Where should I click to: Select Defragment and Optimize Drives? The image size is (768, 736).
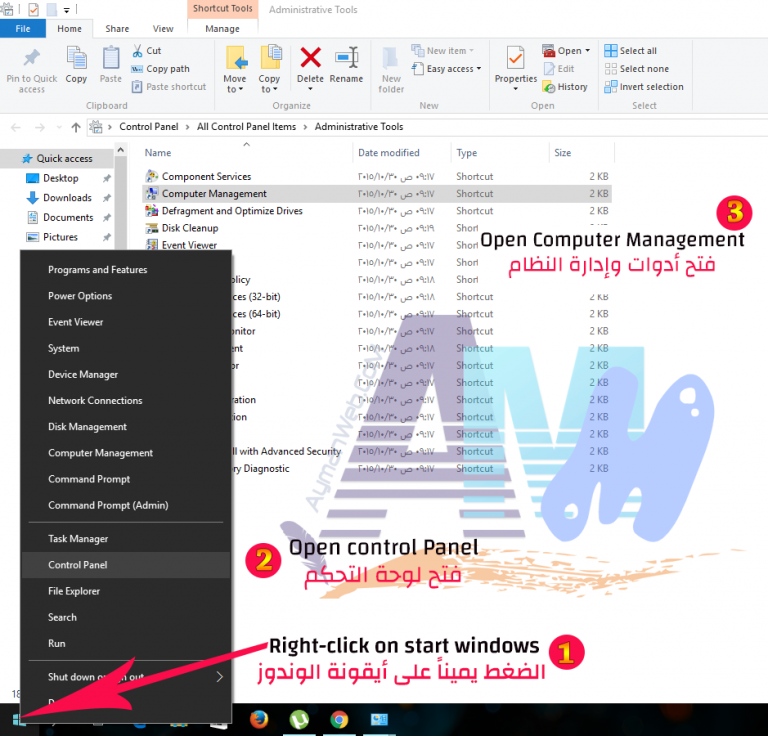pos(232,211)
